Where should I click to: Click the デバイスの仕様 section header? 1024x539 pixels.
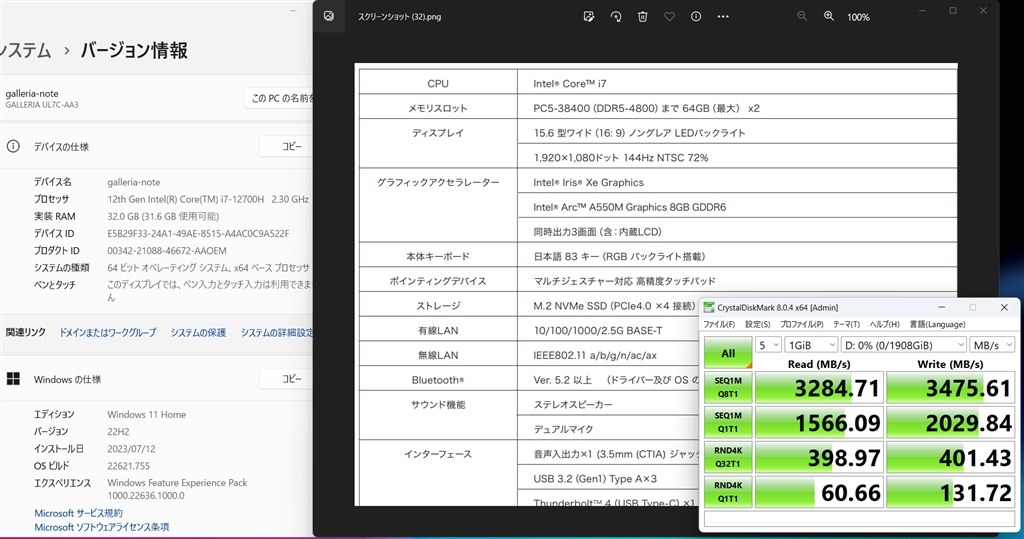click(61, 147)
